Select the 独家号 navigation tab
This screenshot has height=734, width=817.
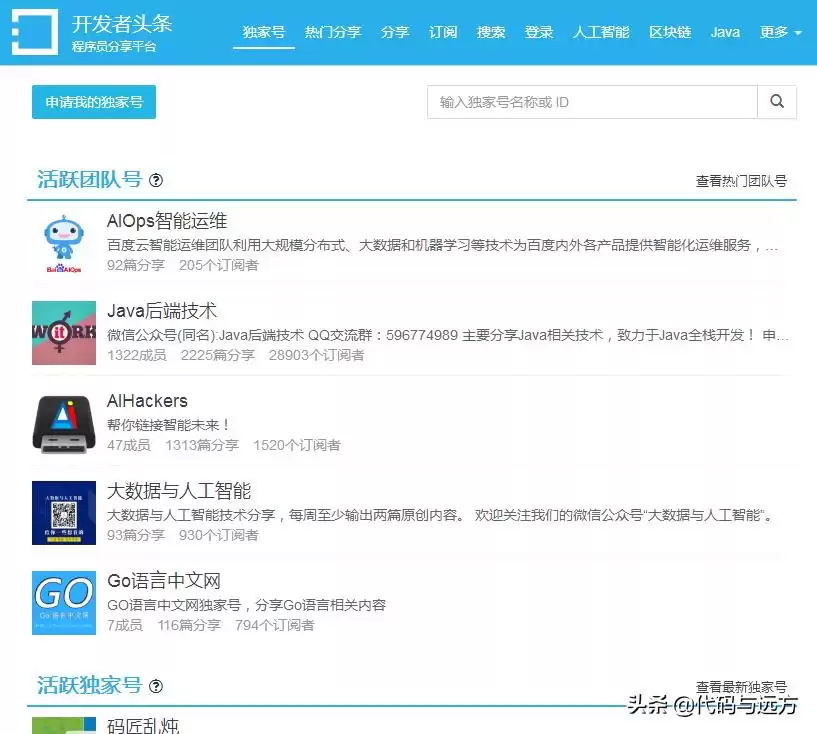[x=263, y=31]
